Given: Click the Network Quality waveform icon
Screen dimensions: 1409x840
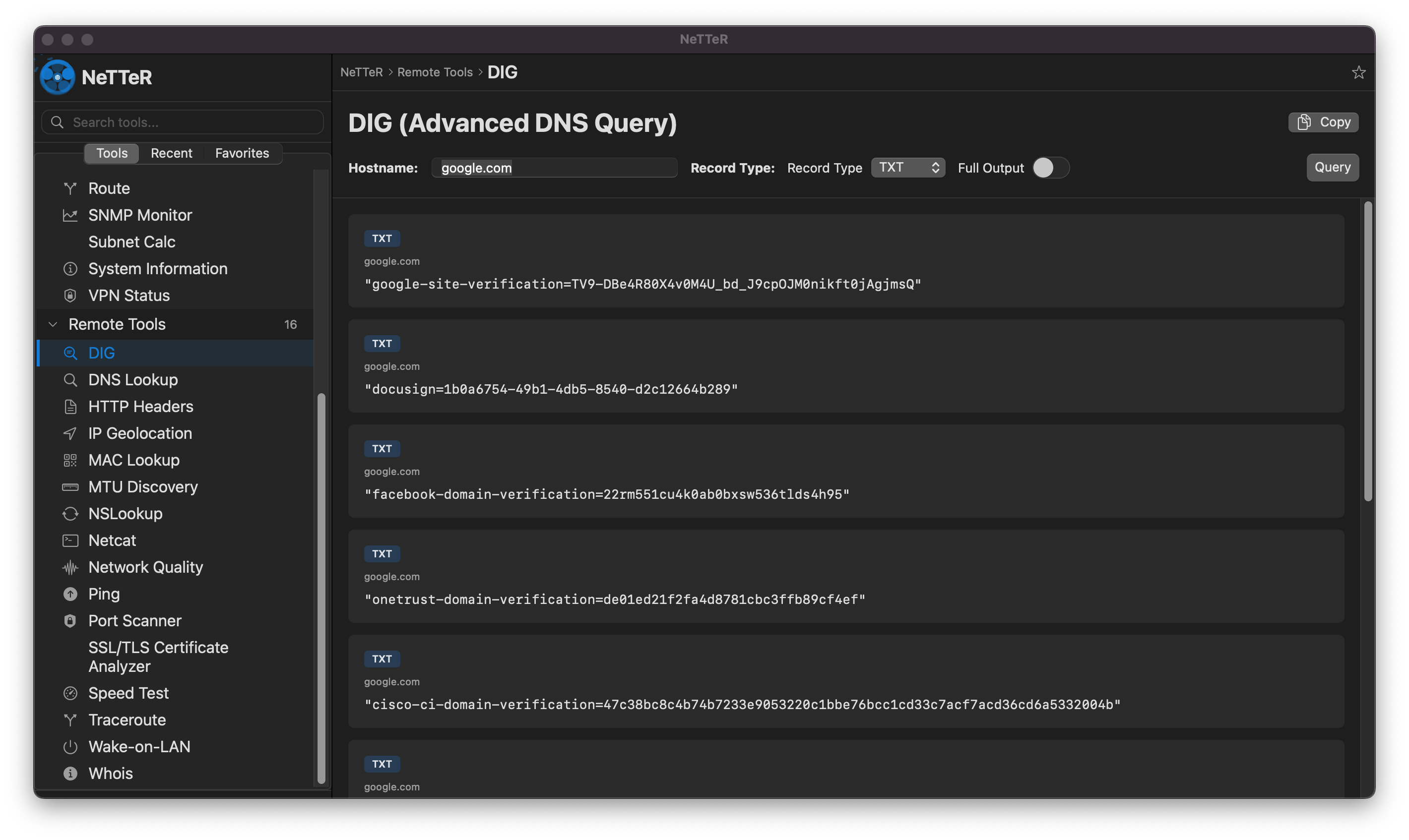Looking at the screenshot, I should point(70,567).
